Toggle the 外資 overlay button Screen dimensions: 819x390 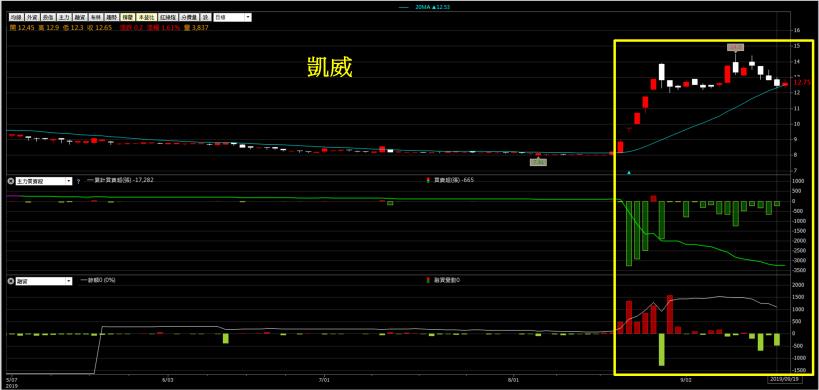tap(32, 17)
